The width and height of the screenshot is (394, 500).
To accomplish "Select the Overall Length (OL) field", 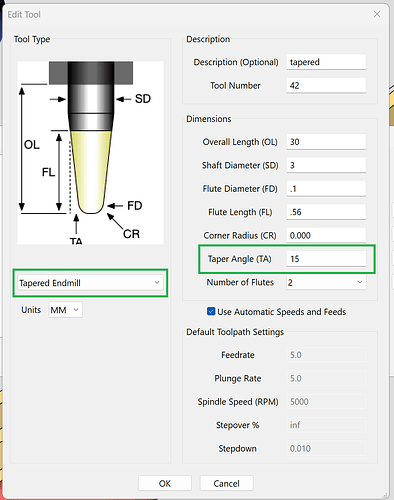I will (326, 142).
